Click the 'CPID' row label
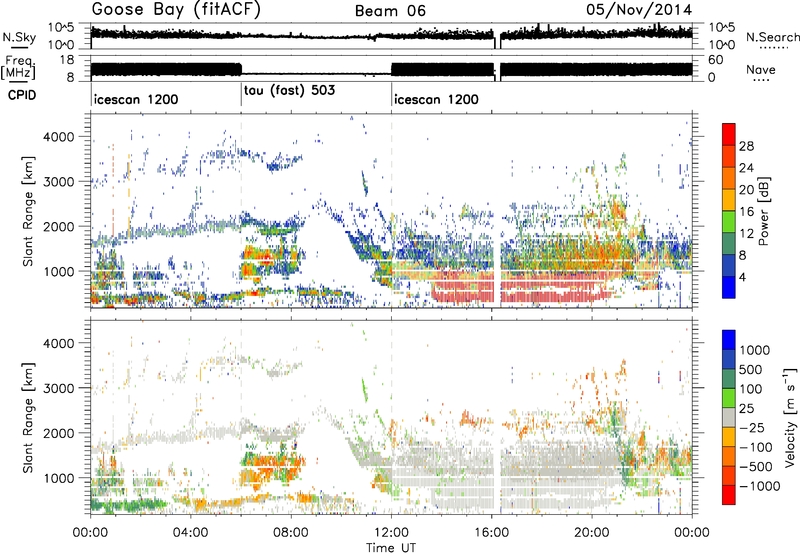 (x=22, y=95)
